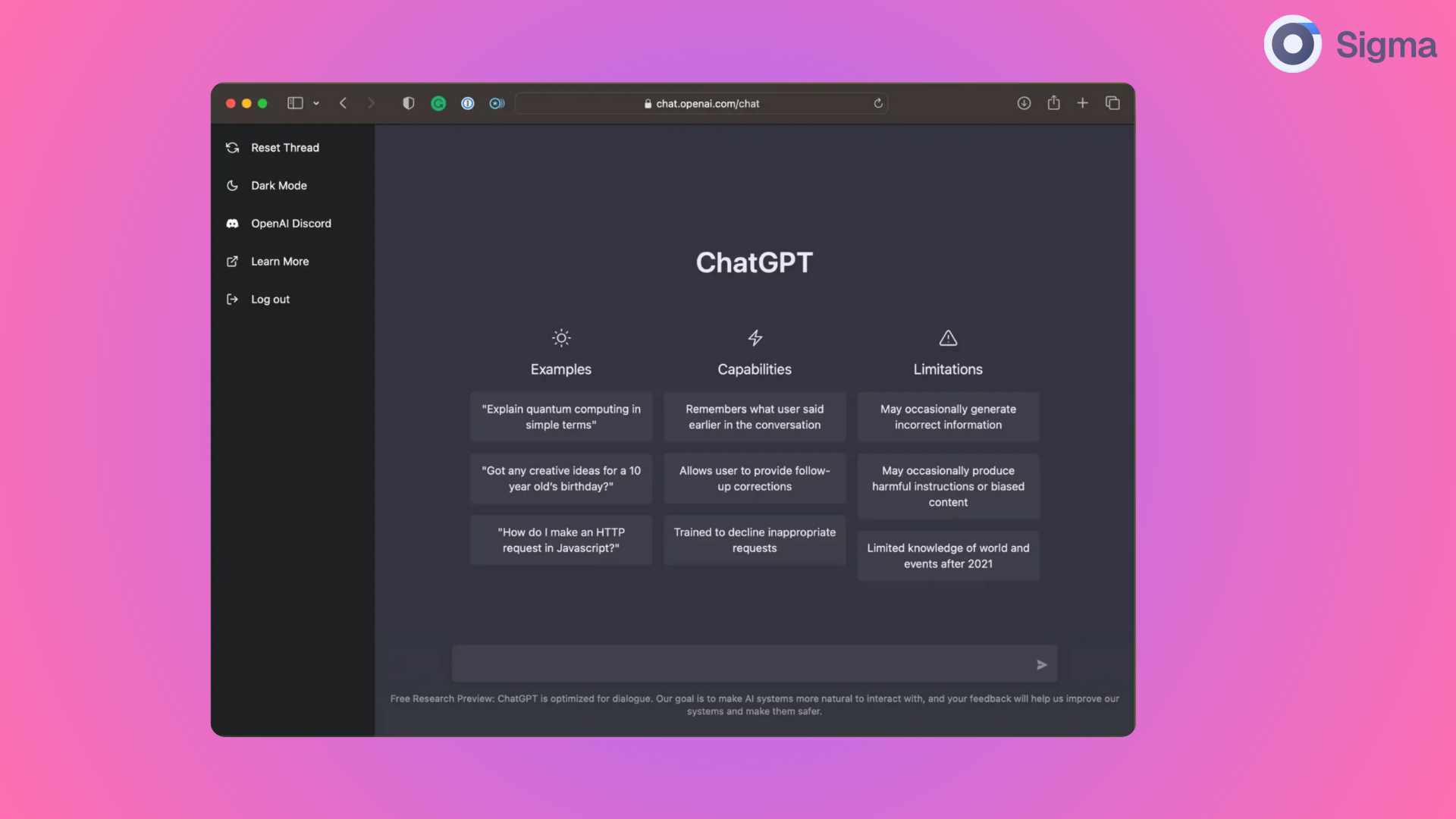This screenshot has height=819, width=1456.
Task: Click the Log out arrow icon
Action: (x=233, y=300)
